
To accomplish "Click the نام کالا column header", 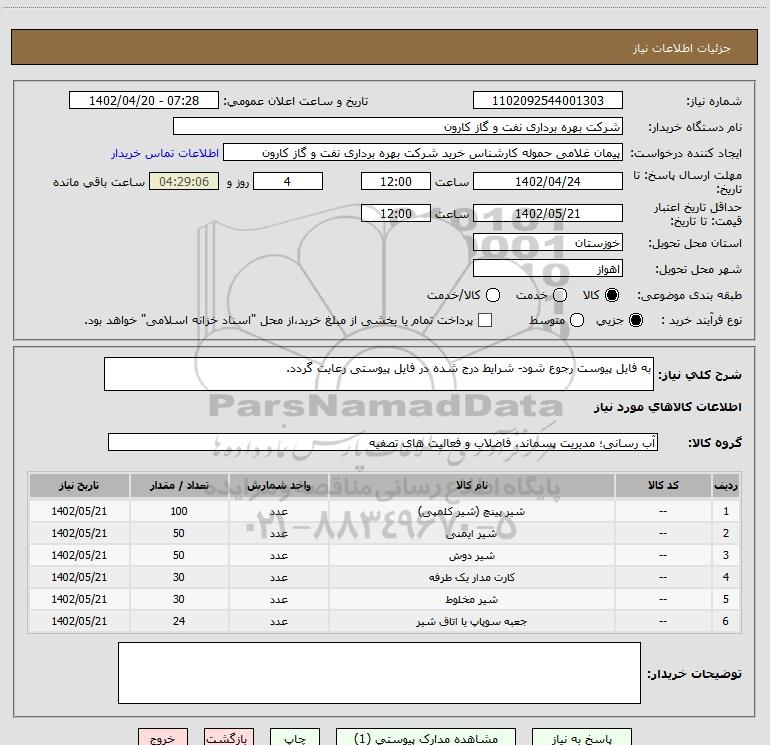I will (471, 485).
